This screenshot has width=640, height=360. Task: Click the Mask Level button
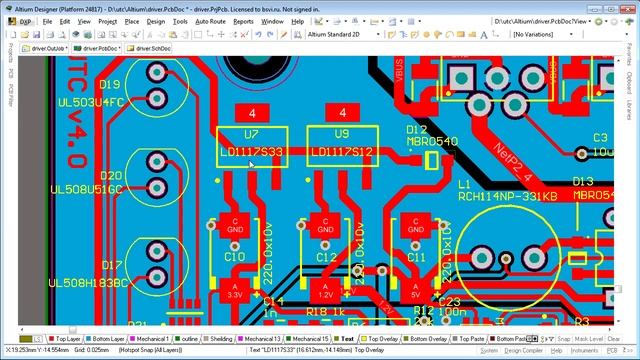pyautogui.click(x=589, y=339)
